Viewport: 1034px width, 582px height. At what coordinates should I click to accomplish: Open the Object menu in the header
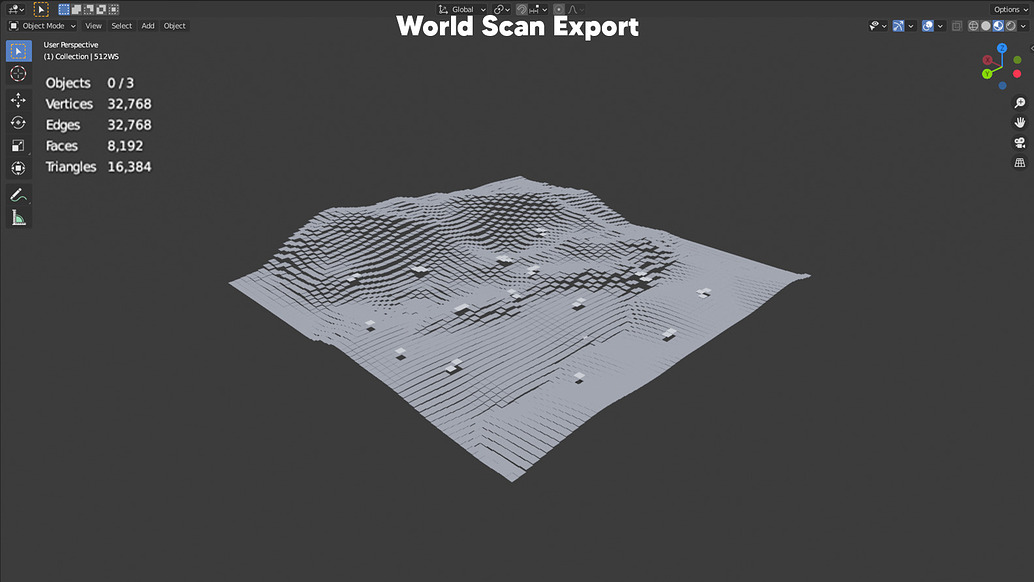(174, 25)
